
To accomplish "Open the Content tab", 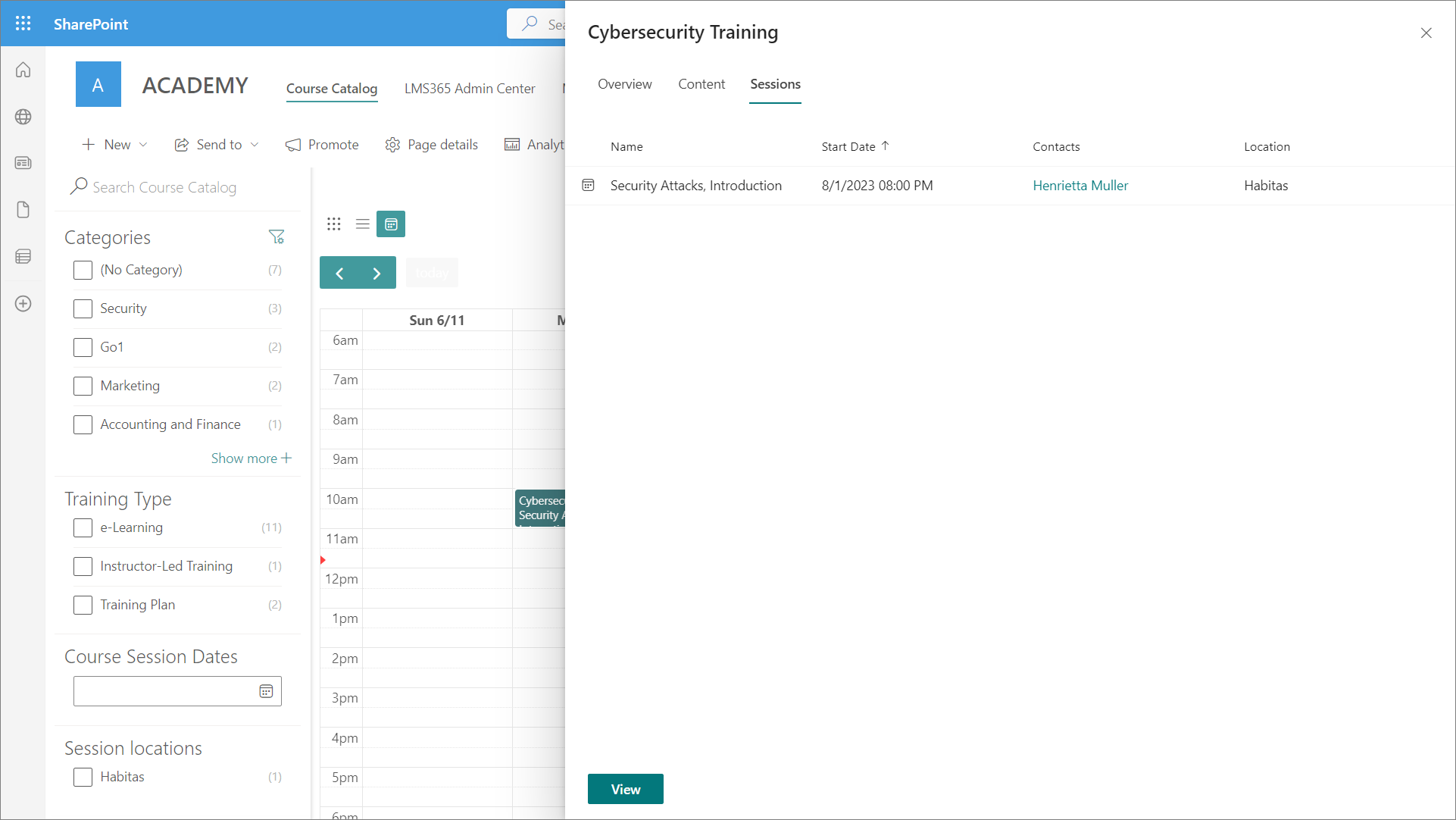I will click(701, 84).
